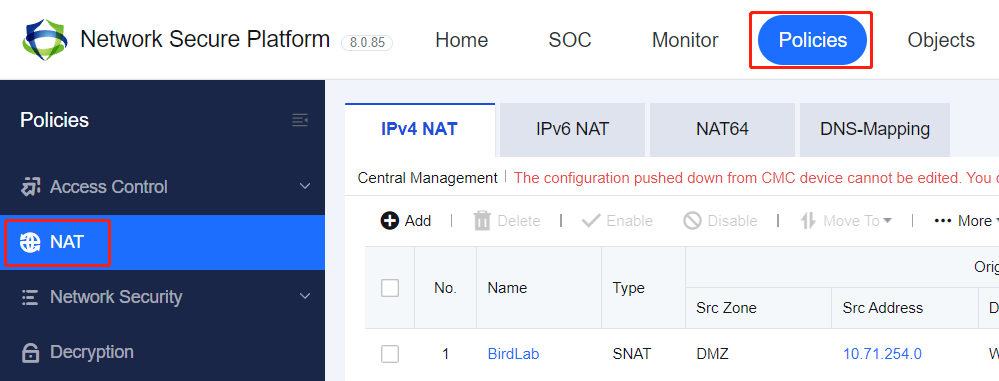Image resolution: width=999 pixels, height=381 pixels.
Task: Open the 10.71.254.0 source address link
Action: pos(882,354)
